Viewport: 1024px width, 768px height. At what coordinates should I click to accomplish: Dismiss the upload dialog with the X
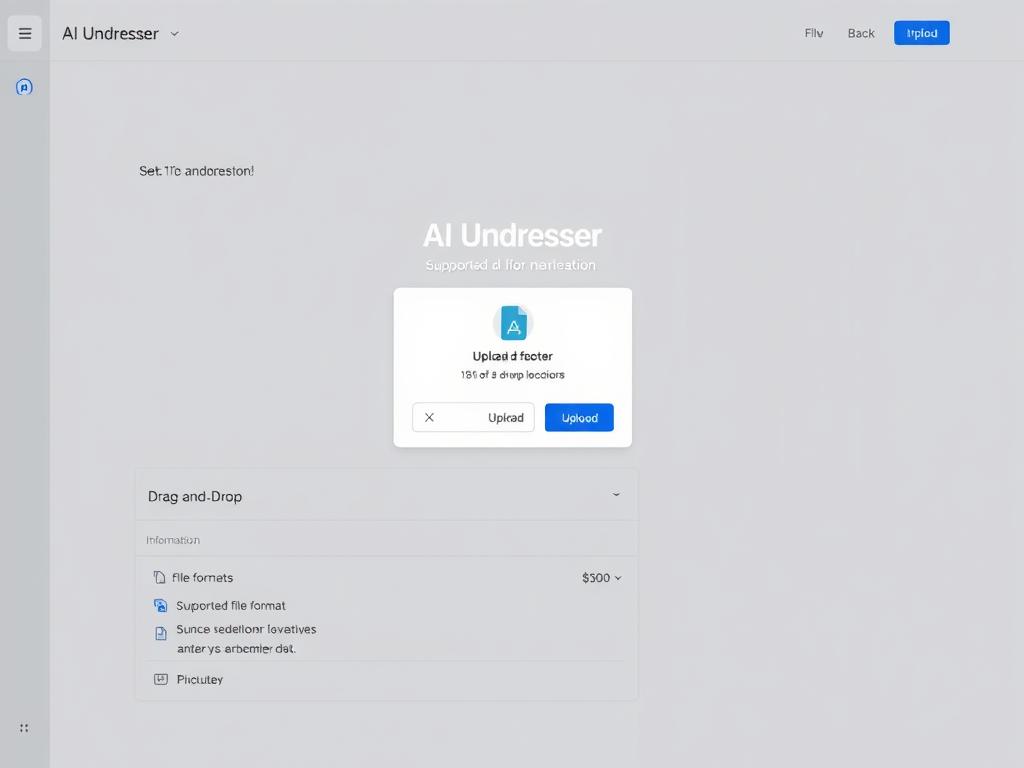click(430, 417)
